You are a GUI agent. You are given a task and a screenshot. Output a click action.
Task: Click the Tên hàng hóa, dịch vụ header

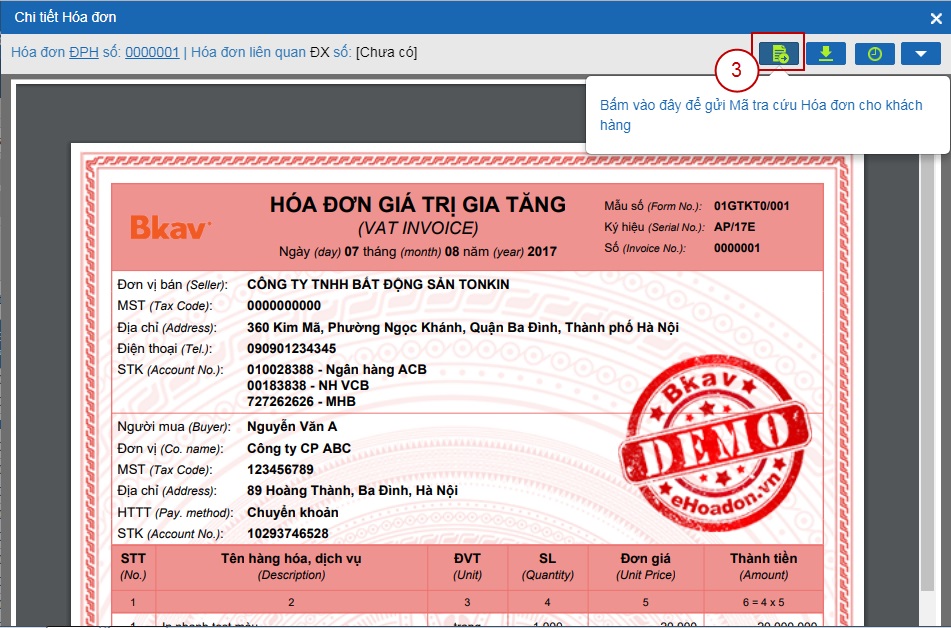(291, 567)
